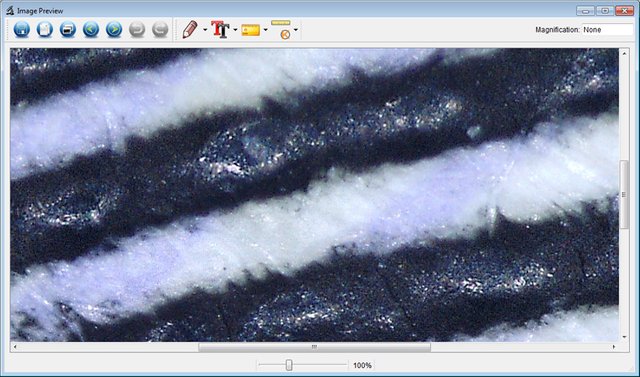Click the scroll left arrow

point(15,347)
